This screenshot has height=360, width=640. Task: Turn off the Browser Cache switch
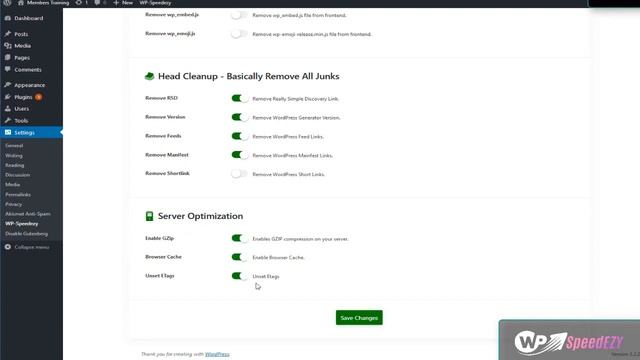pos(240,257)
